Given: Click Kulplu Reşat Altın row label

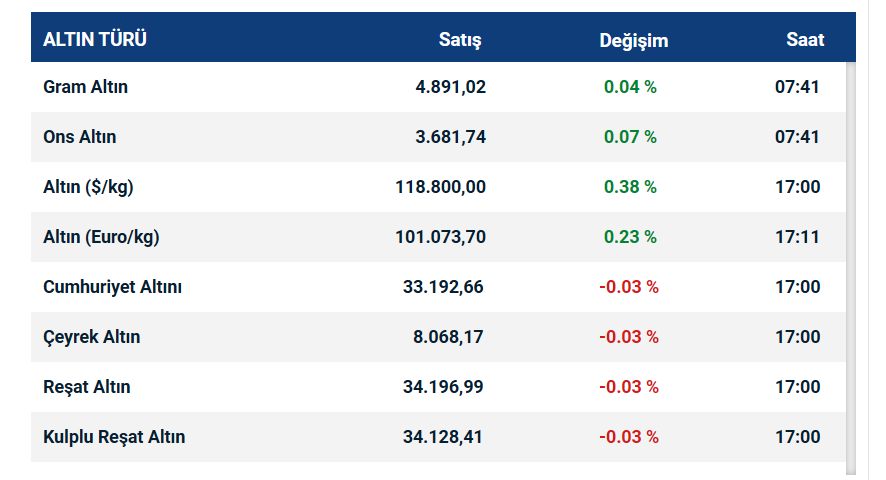Looking at the screenshot, I should click(x=114, y=437).
